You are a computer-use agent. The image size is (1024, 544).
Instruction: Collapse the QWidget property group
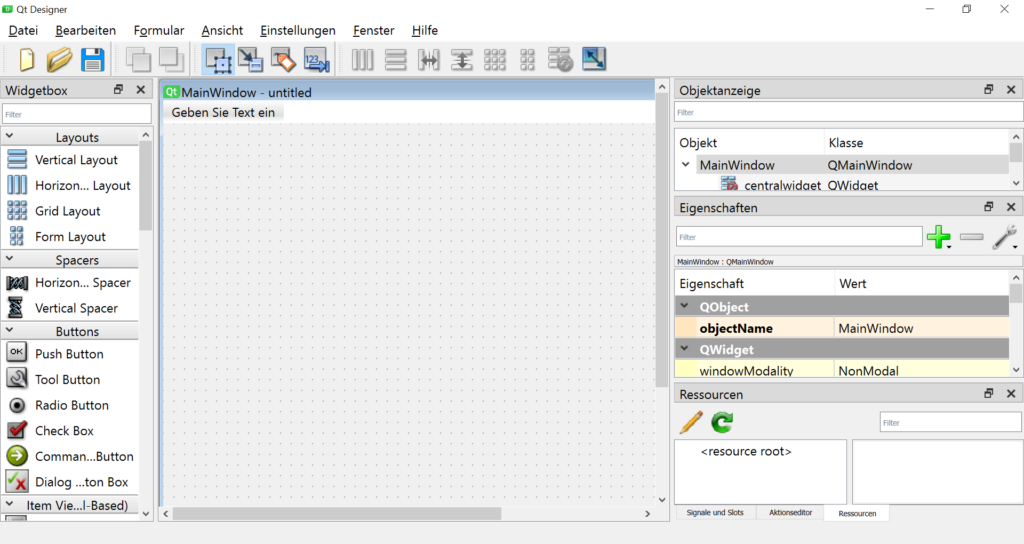coord(684,349)
